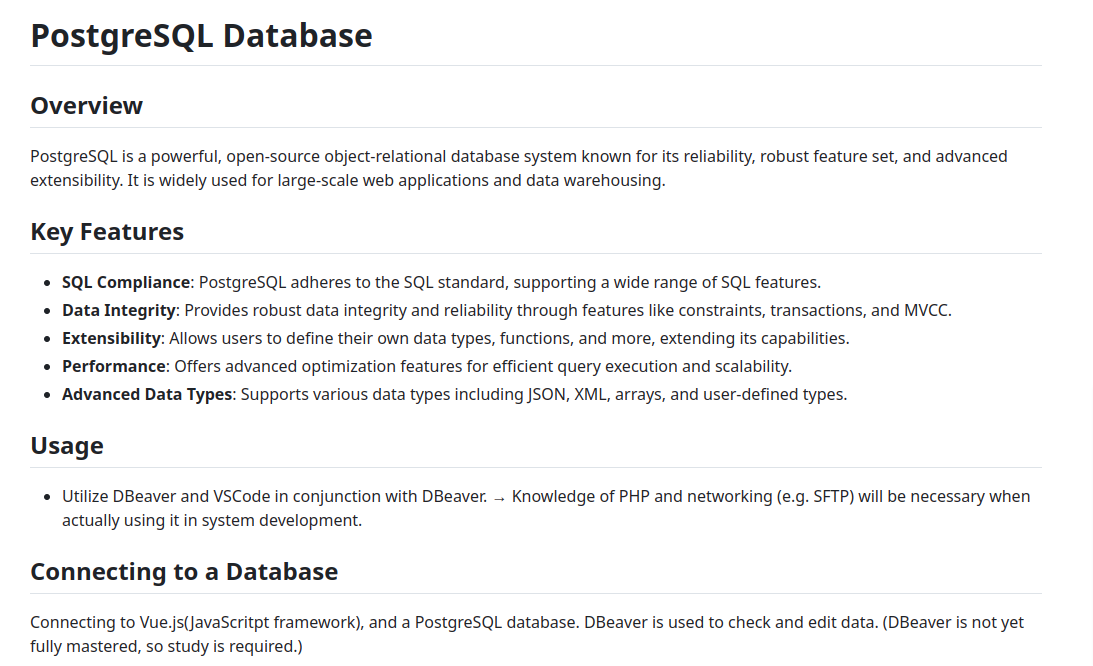This screenshot has width=1093, height=666.
Task: Click the bold "SQL Compliance" term
Action: click(x=126, y=282)
